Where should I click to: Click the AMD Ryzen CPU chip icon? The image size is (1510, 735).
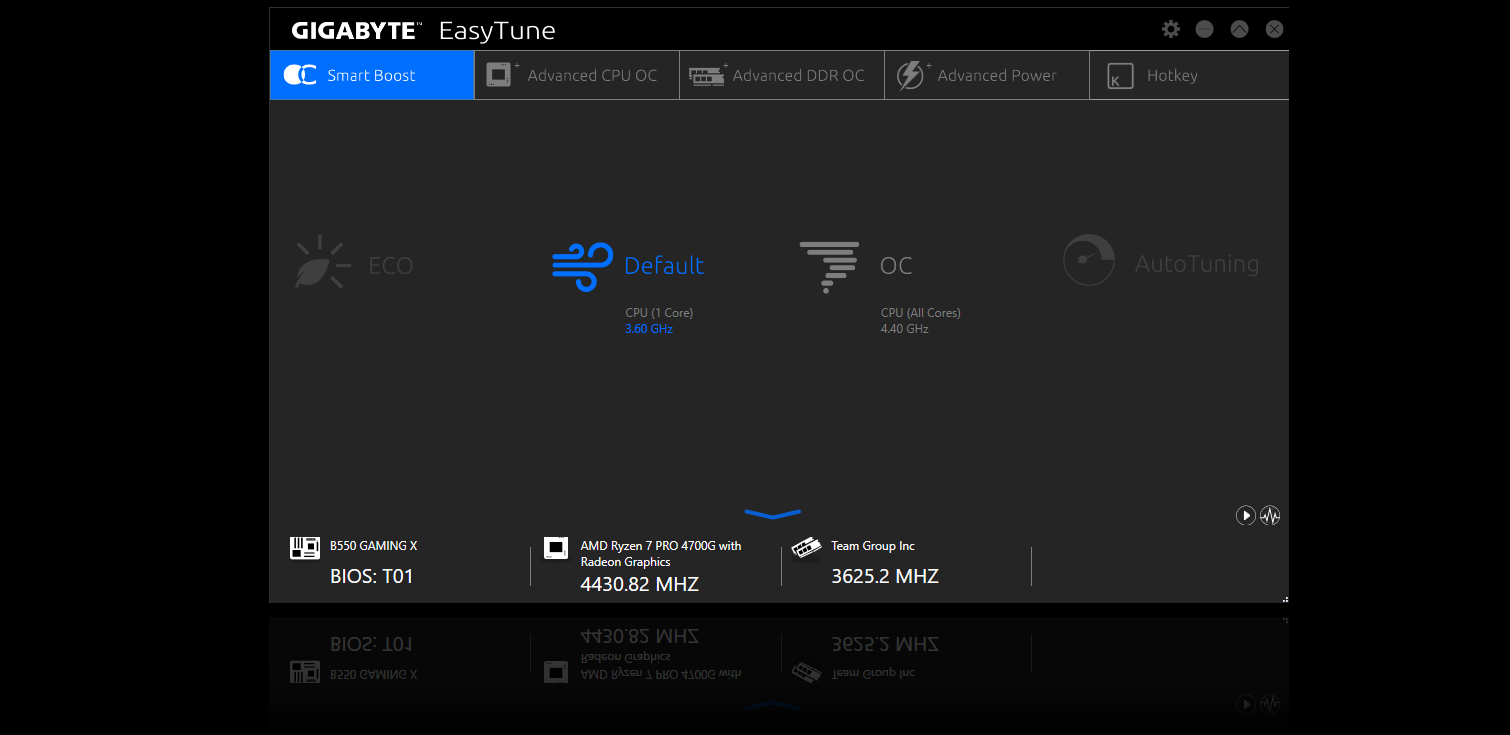[555, 547]
